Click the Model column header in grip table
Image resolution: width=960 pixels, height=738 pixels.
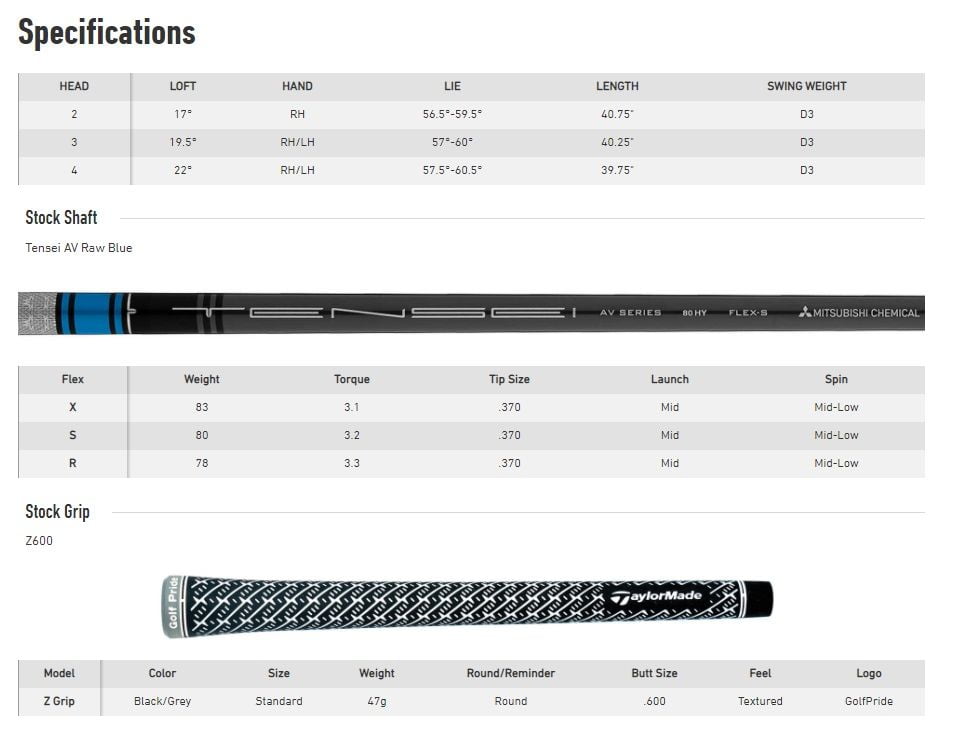(x=59, y=673)
